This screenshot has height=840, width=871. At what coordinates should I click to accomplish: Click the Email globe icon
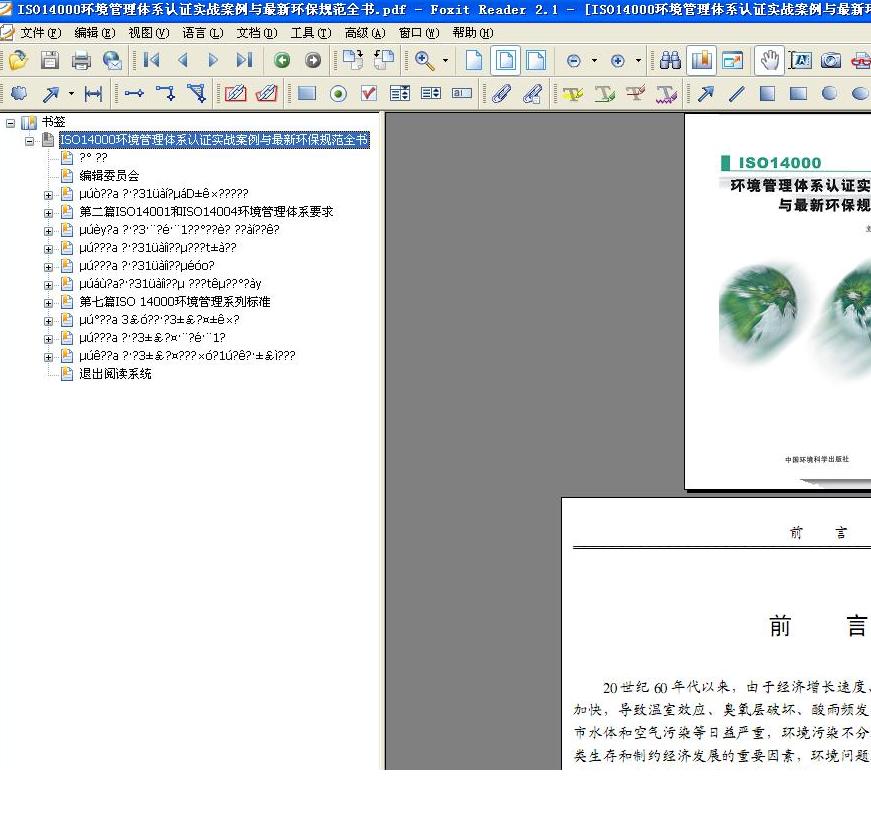[x=112, y=60]
